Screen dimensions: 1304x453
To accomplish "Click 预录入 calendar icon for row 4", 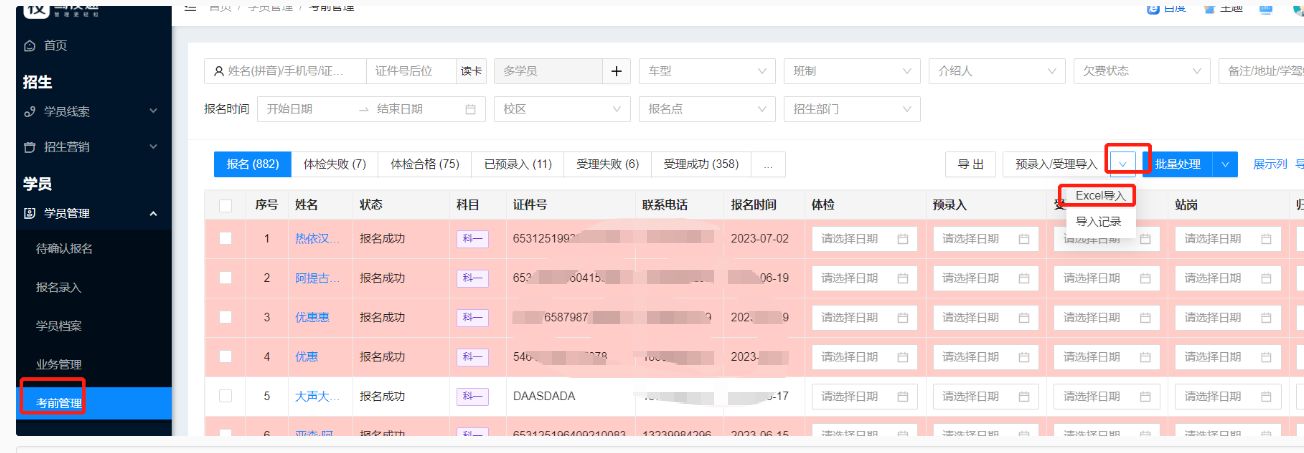I will [x=1024, y=356].
